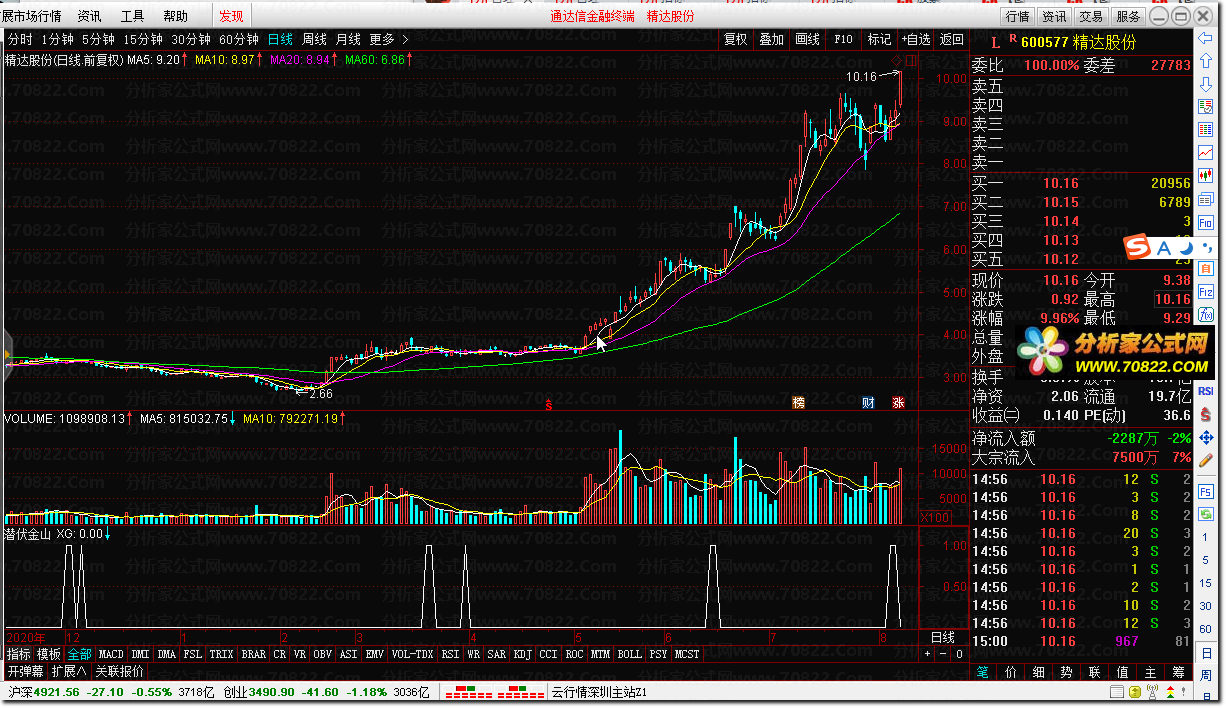Click the orange 自 icon in right toolbar

tap(1206, 269)
